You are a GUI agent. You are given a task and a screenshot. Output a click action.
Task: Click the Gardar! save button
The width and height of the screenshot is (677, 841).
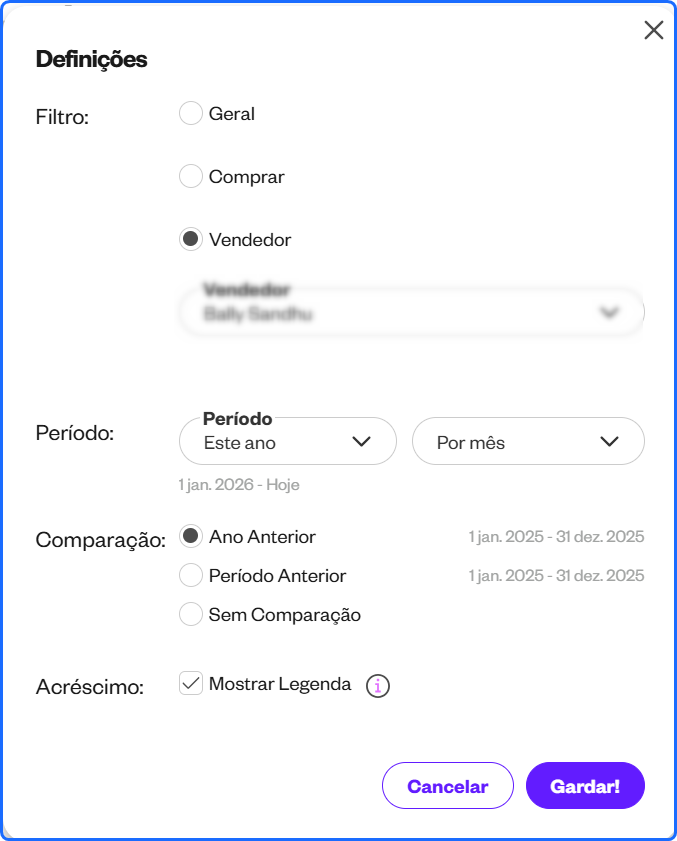coord(585,786)
